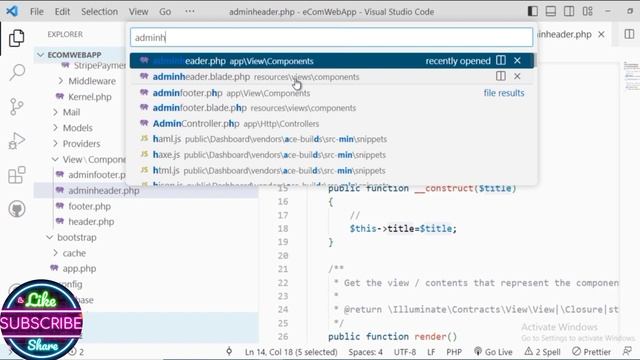
Task: Change indentation via Spaces: 4
Action: click(365, 352)
